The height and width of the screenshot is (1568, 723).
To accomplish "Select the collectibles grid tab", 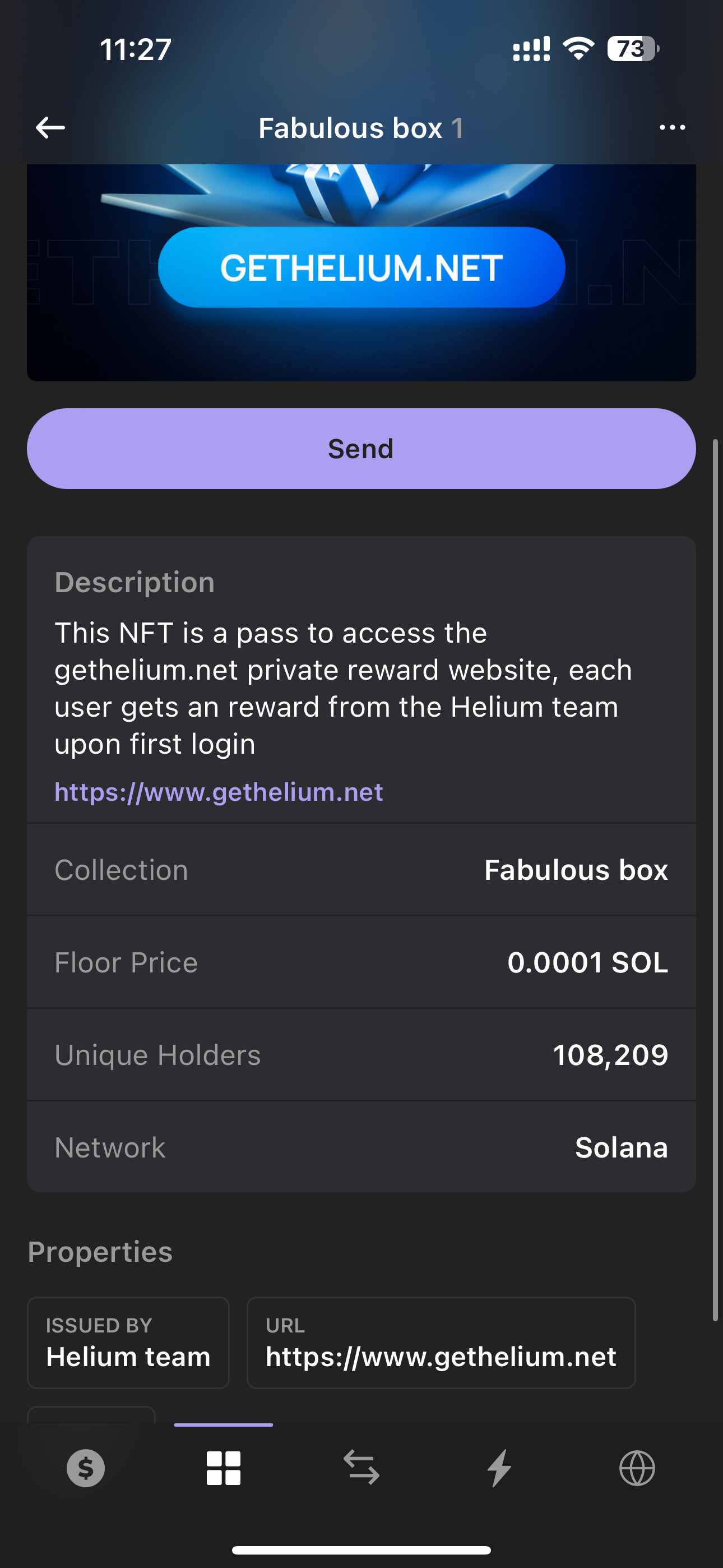I will click(x=224, y=1468).
